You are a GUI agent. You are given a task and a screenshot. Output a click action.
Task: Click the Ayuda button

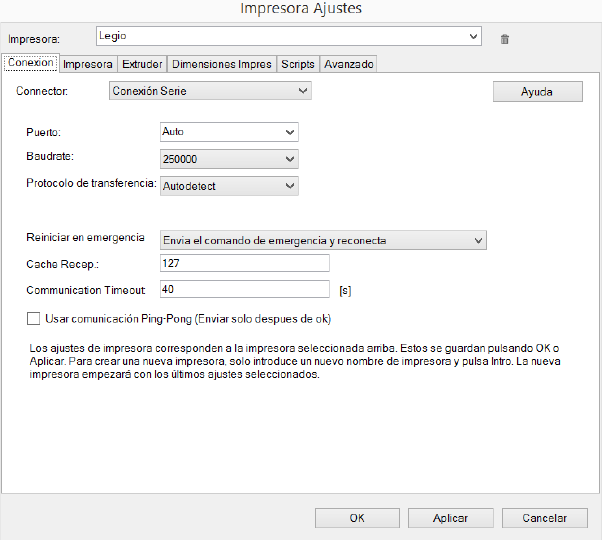click(537, 92)
